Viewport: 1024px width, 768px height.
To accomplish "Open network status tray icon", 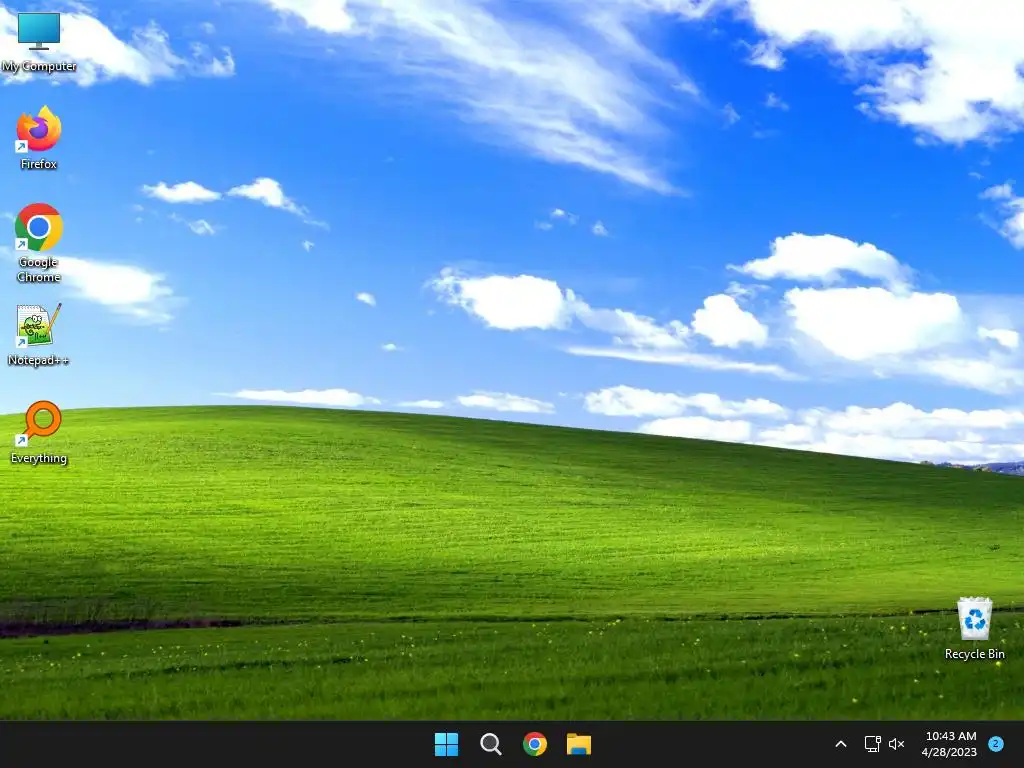I will (x=872, y=744).
